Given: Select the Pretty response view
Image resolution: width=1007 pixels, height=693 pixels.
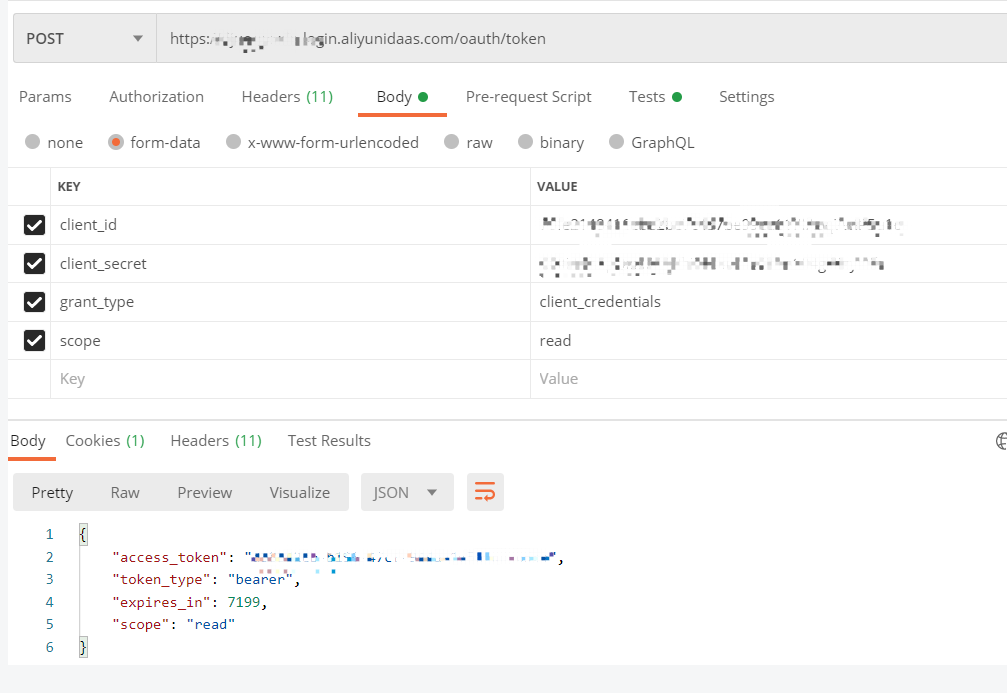Looking at the screenshot, I should tap(52, 493).
